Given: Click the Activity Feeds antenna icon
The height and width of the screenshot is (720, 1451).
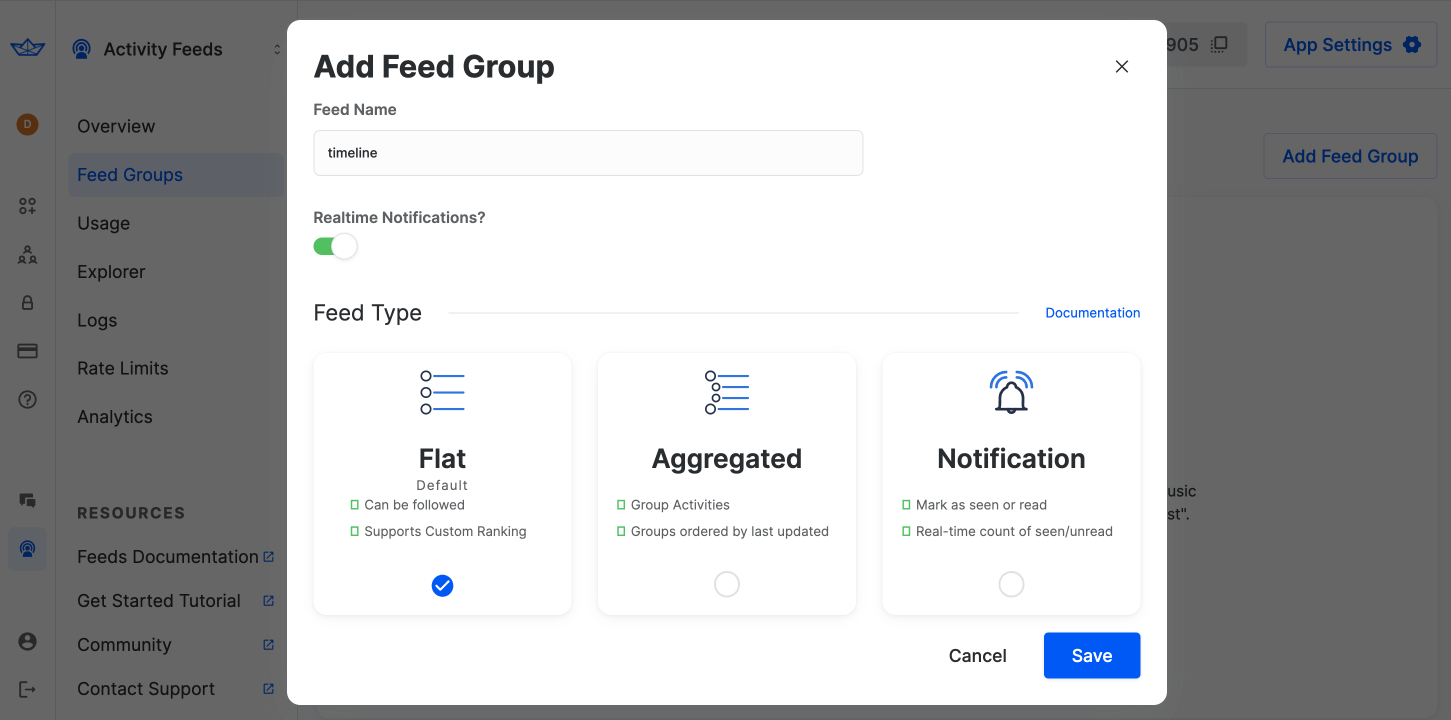Looking at the screenshot, I should click(82, 49).
